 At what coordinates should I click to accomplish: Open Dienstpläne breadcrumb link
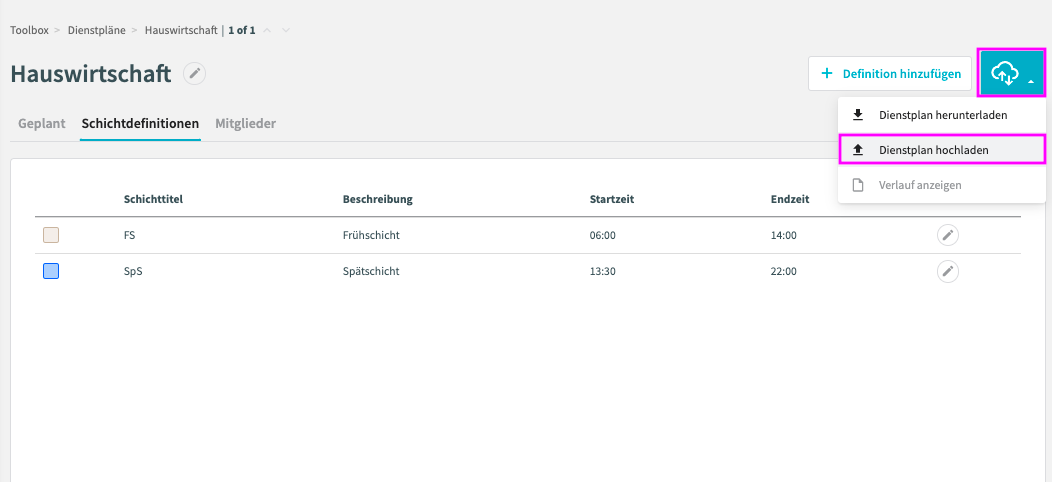(x=97, y=30)
